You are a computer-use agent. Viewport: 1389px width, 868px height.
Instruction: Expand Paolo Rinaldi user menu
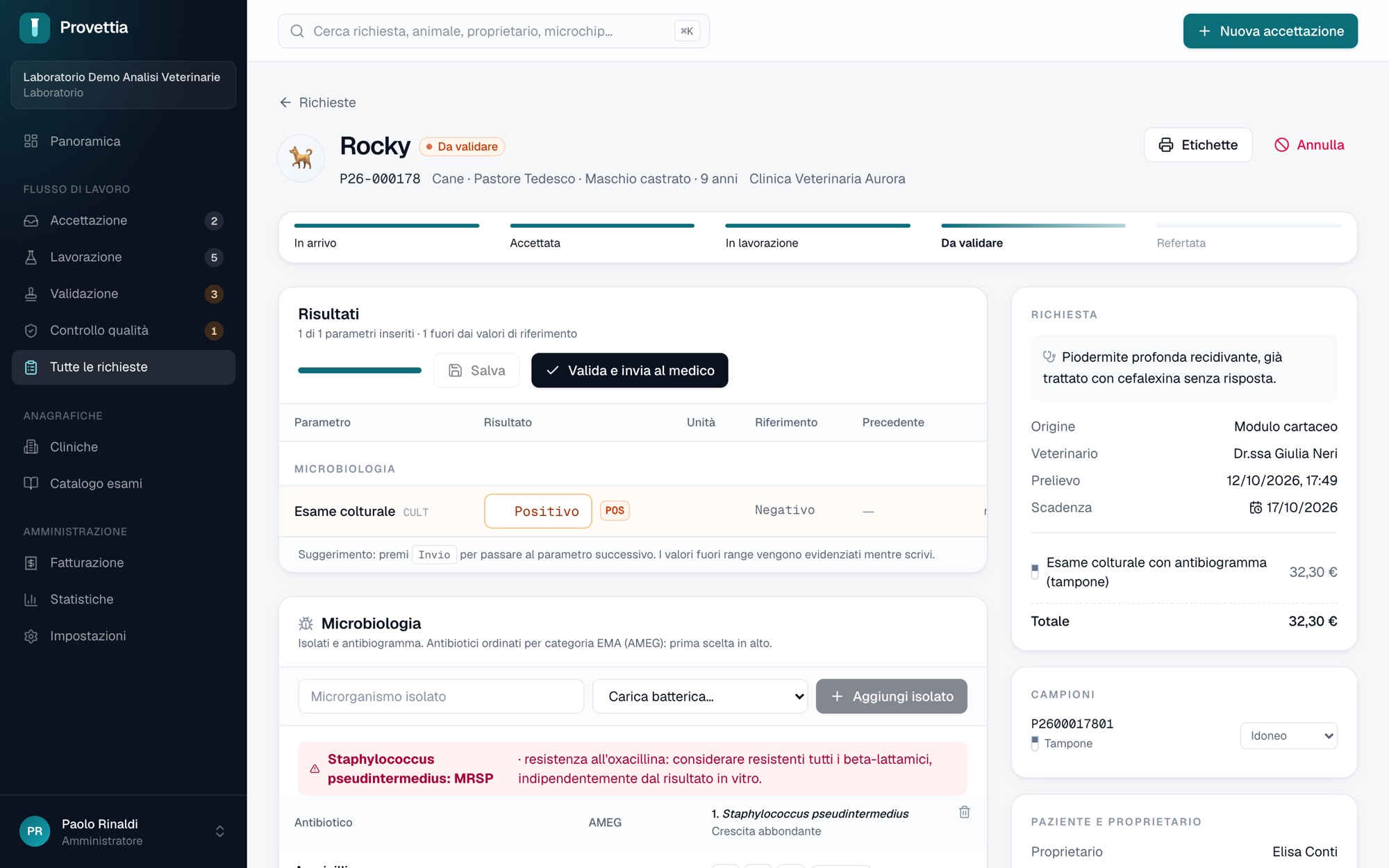[219, 832]
